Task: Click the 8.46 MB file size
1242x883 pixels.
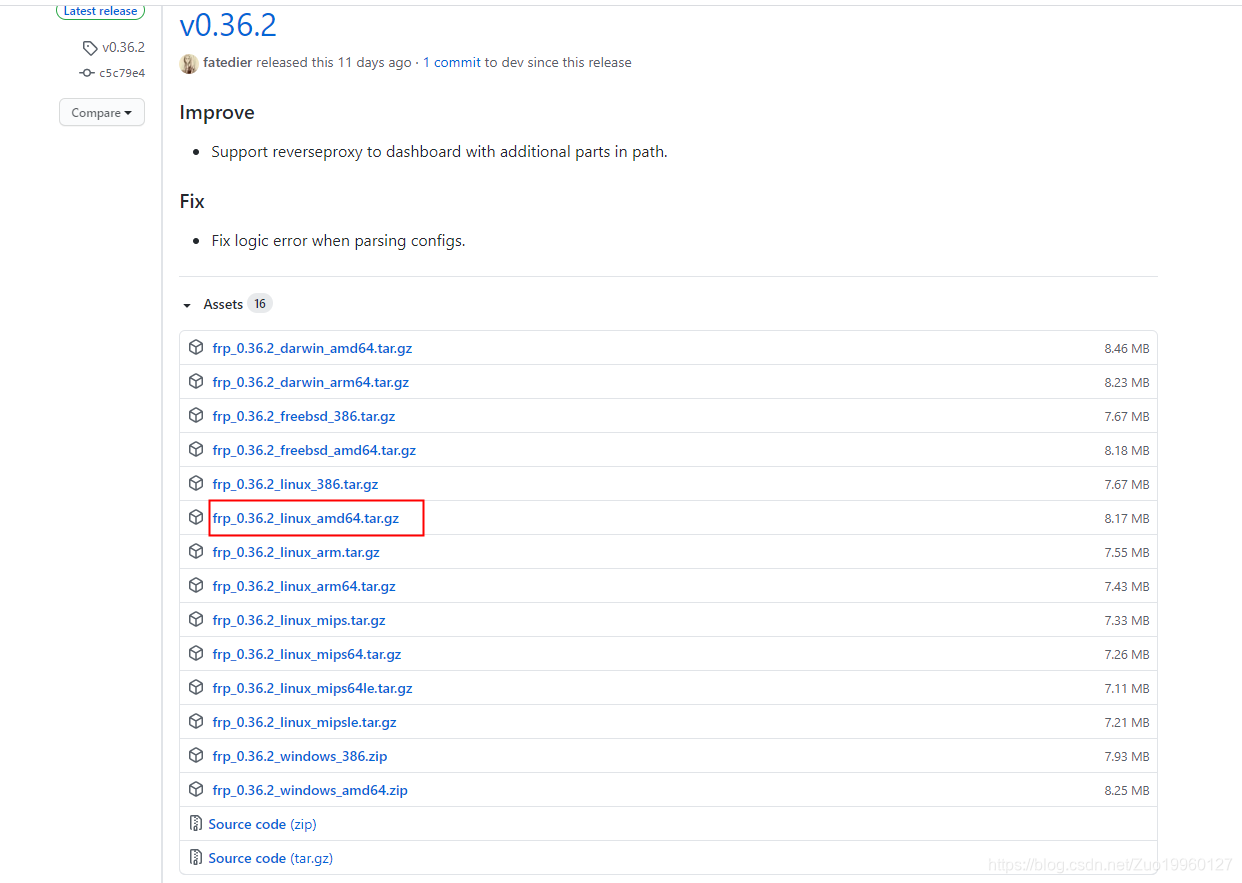Action: tap(1127, 349)
